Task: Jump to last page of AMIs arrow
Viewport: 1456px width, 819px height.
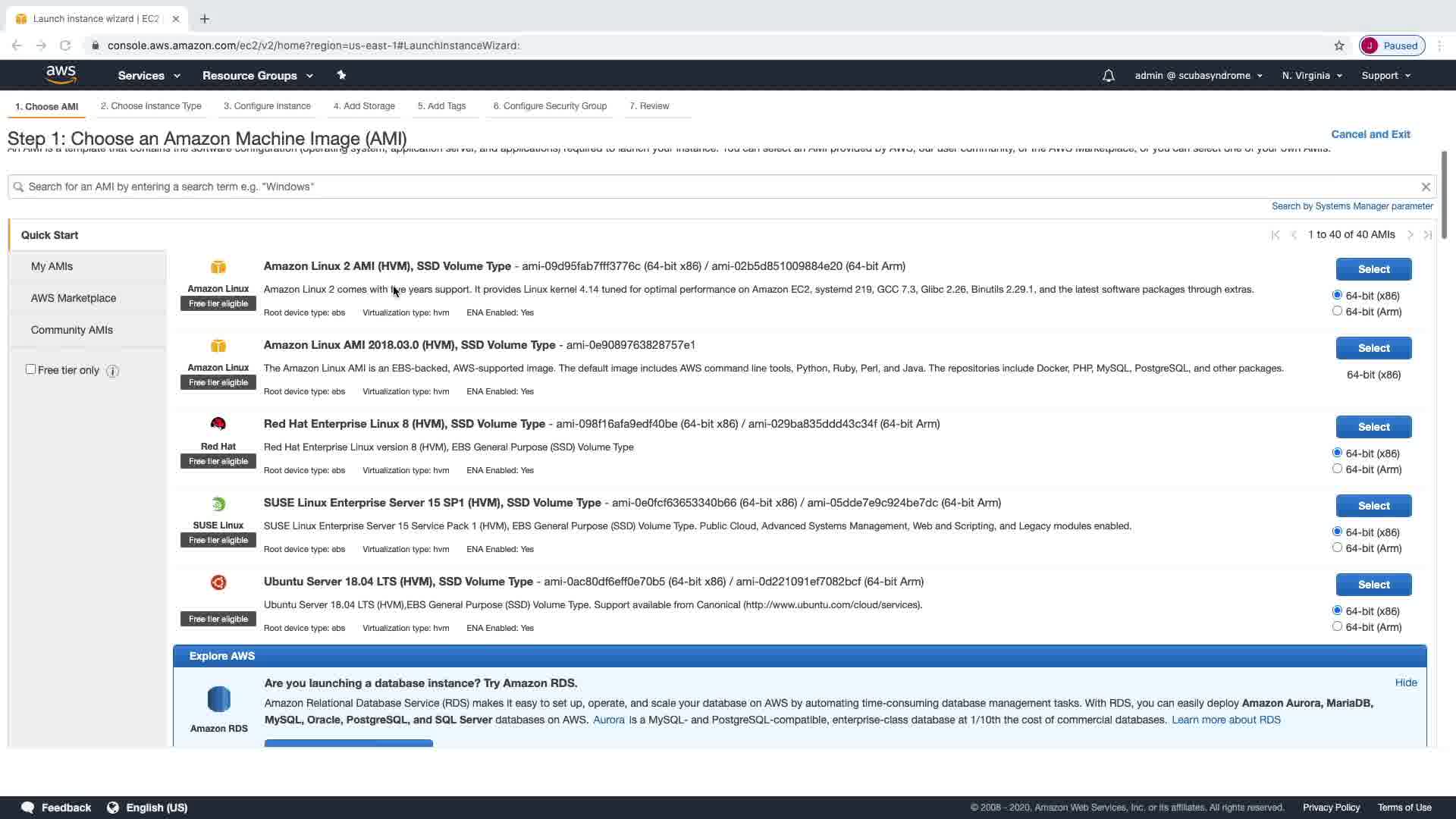Action: coord(1428,235)
